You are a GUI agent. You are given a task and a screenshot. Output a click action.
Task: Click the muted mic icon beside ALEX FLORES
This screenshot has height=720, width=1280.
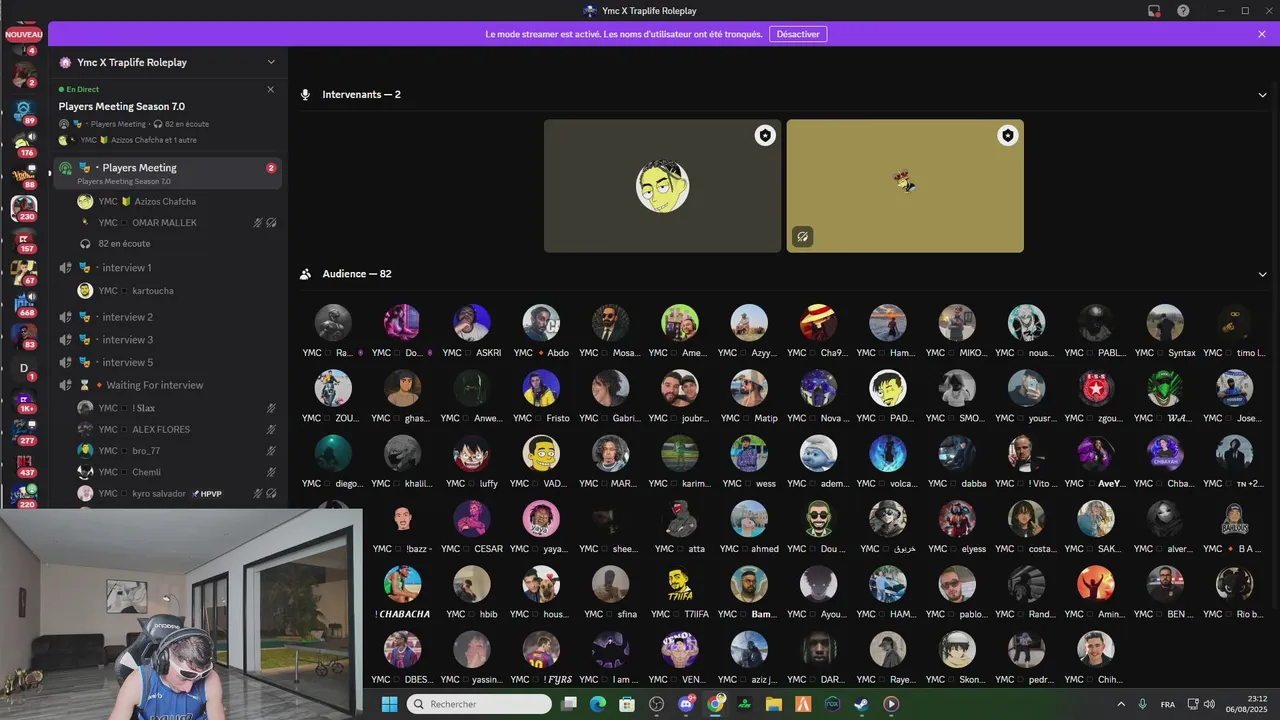(271, 429)
